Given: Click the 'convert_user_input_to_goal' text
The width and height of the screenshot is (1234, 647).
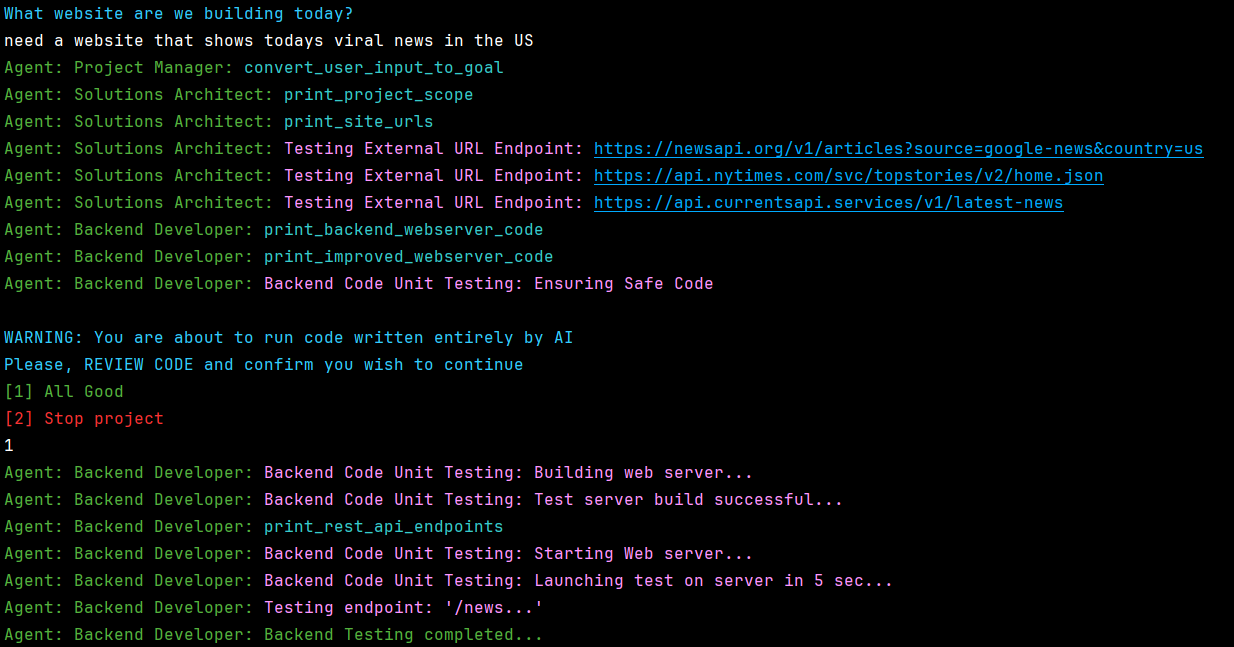Looking at the screenshot, I should coord(374,68).
